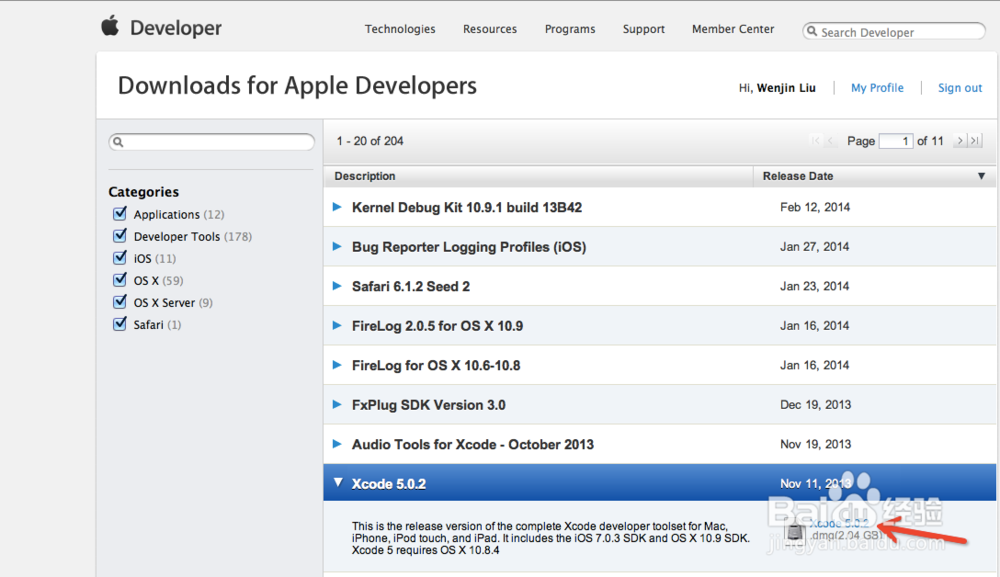Click the Apple logo icon
The width and height of the screenshot is (1000, 577).
(110, 26)
